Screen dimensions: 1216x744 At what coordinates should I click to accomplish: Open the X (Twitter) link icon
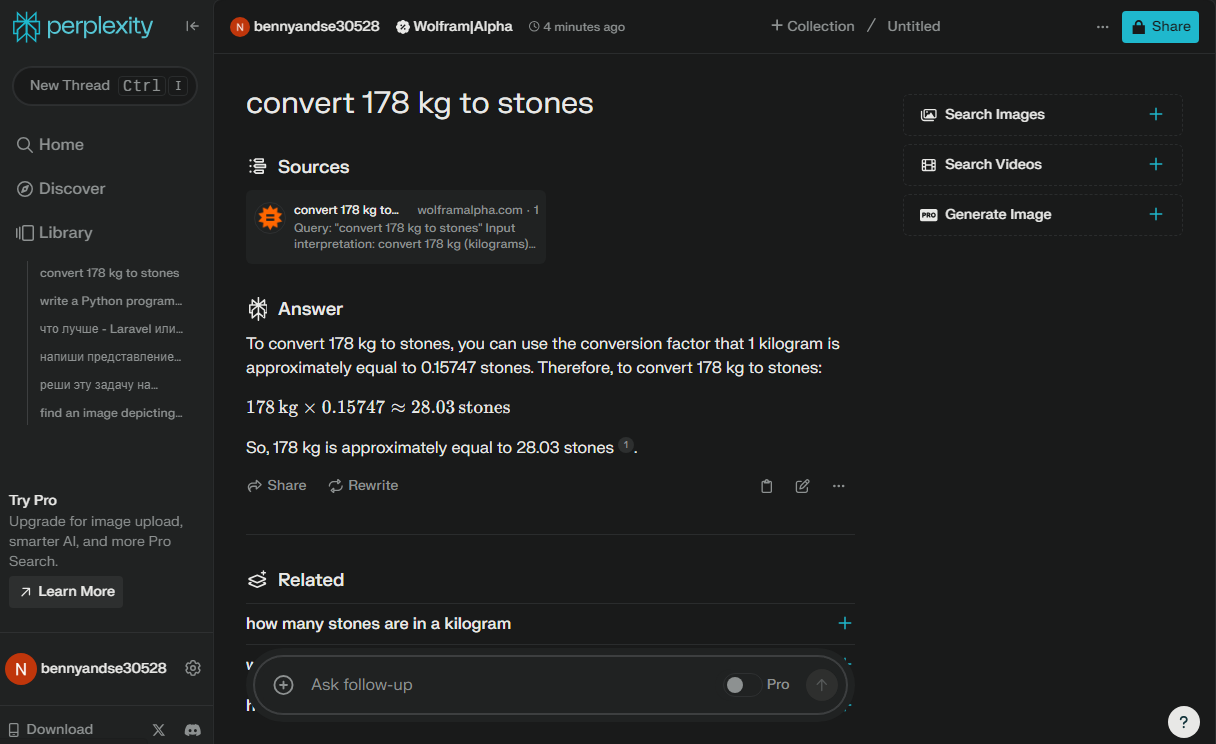click(158, 730)
